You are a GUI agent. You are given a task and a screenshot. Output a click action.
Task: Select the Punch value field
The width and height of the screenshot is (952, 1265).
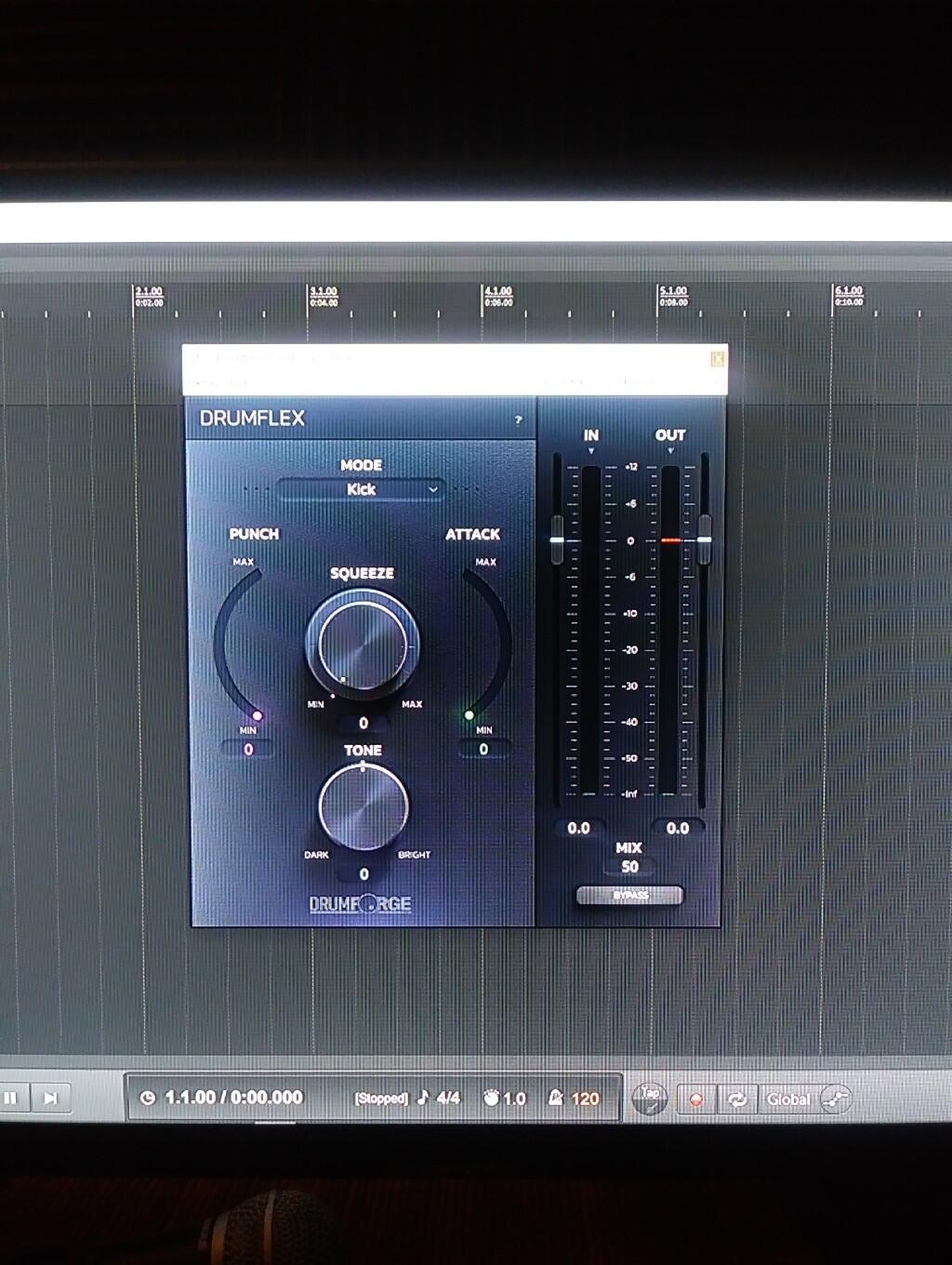(x=248, y=749)
